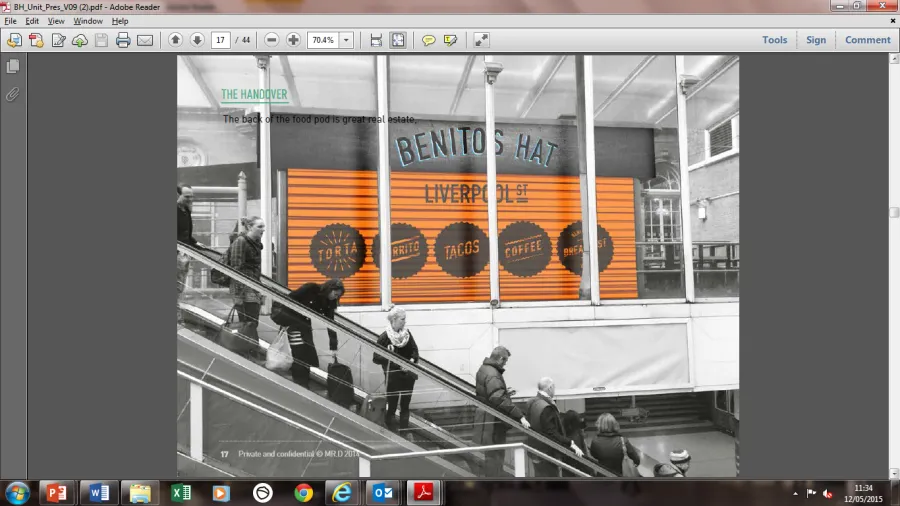
Task: Open the zoom level dropdown
Action: coord(346,40)
